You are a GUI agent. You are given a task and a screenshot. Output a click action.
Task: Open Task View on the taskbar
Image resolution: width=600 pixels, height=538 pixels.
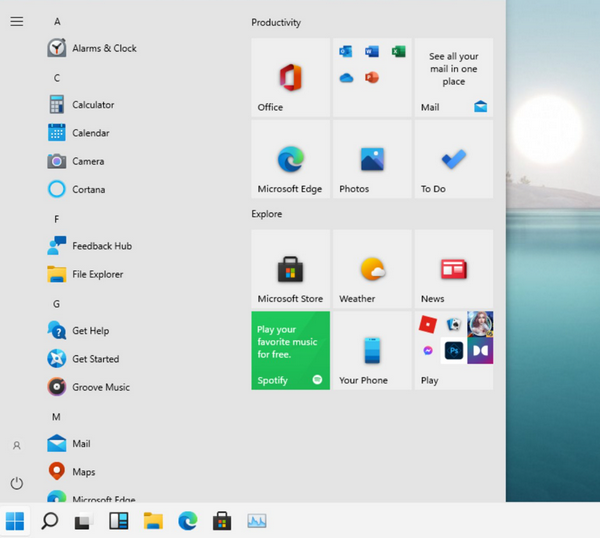[83, 521]
